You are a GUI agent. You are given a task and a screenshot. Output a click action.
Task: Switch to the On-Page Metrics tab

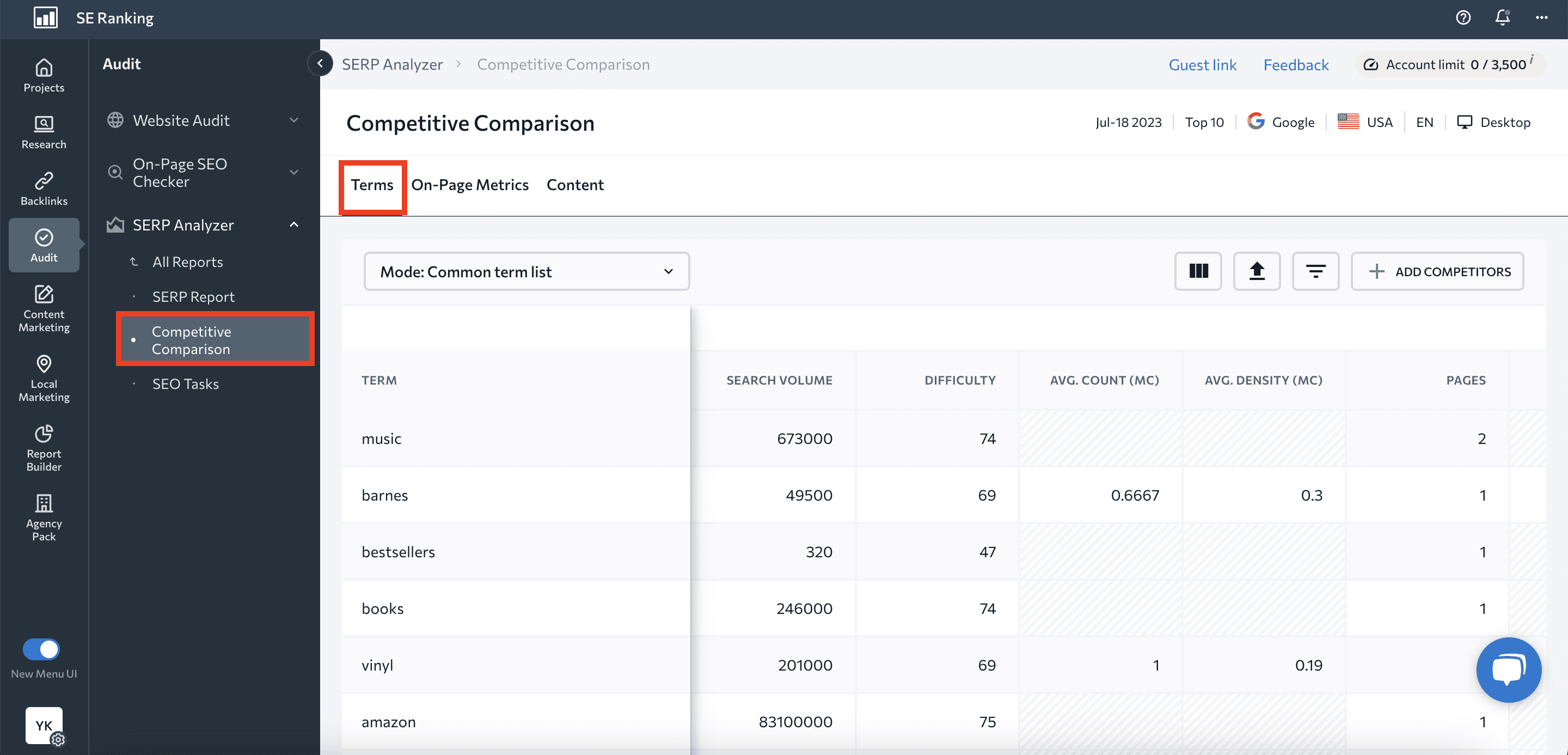pos(470,185)
